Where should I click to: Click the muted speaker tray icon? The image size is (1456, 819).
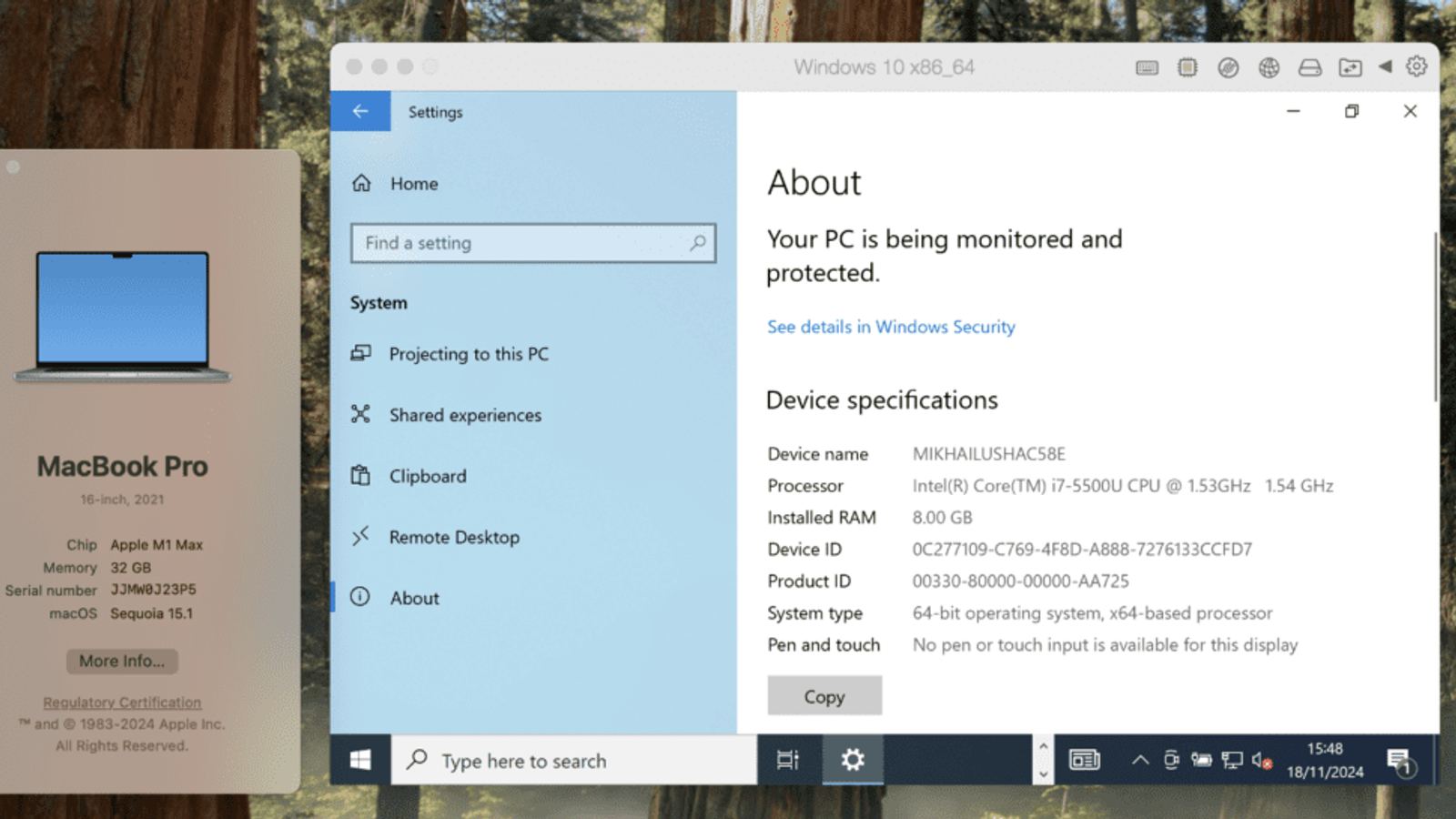pos(1261,760)
